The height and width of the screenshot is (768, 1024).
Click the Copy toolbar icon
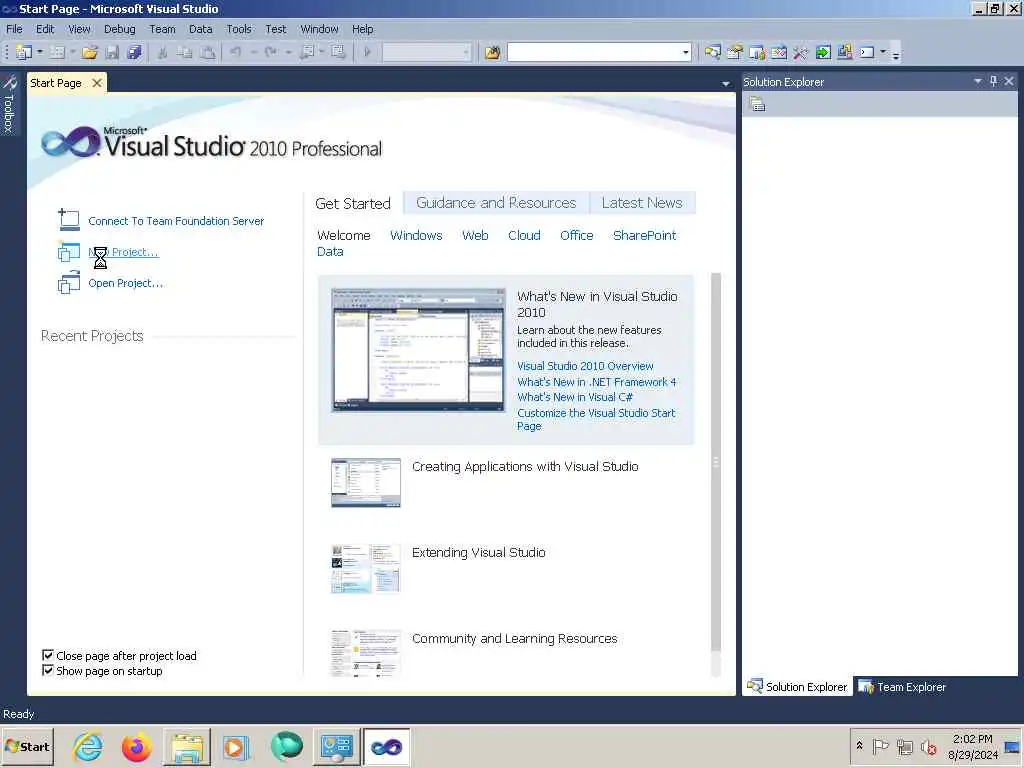[185, 52]
